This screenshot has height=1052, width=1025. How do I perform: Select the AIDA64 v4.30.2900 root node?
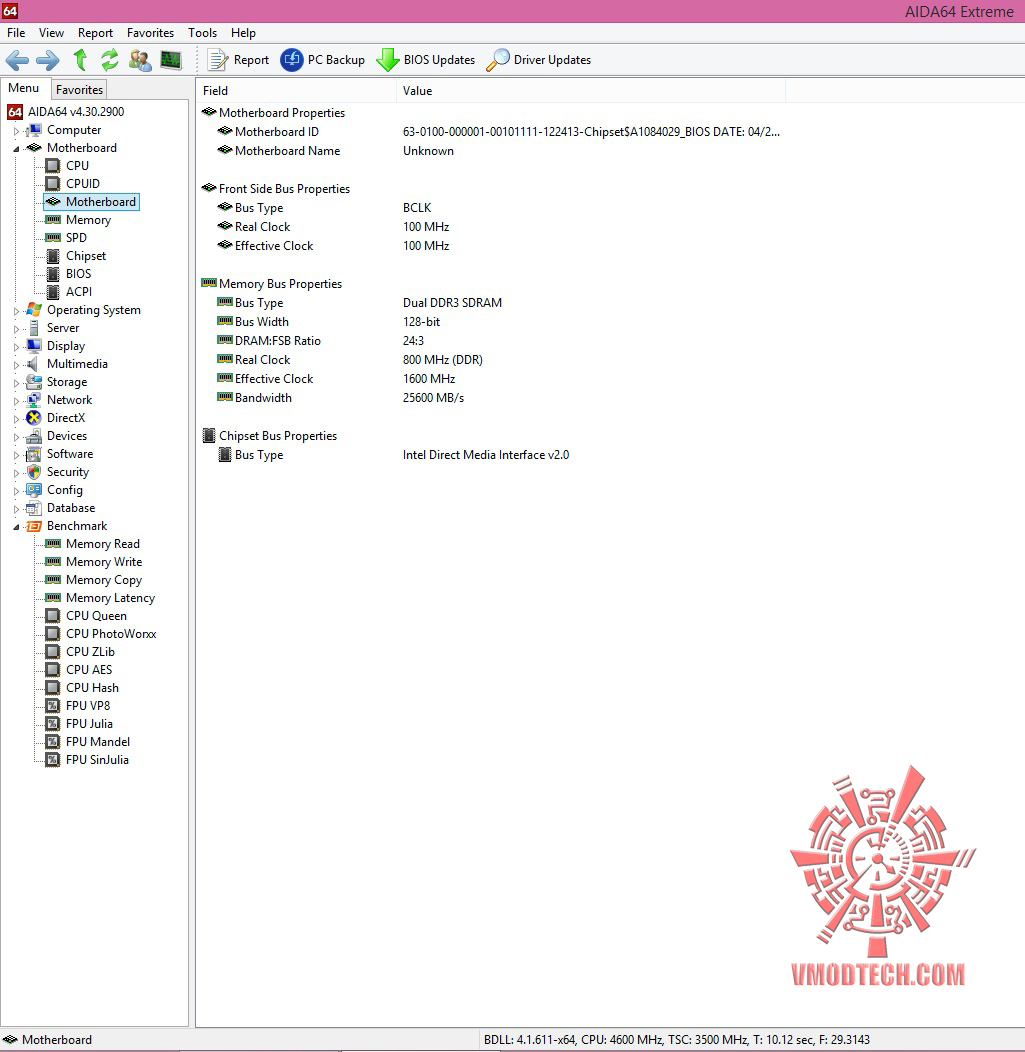(66, 112)
